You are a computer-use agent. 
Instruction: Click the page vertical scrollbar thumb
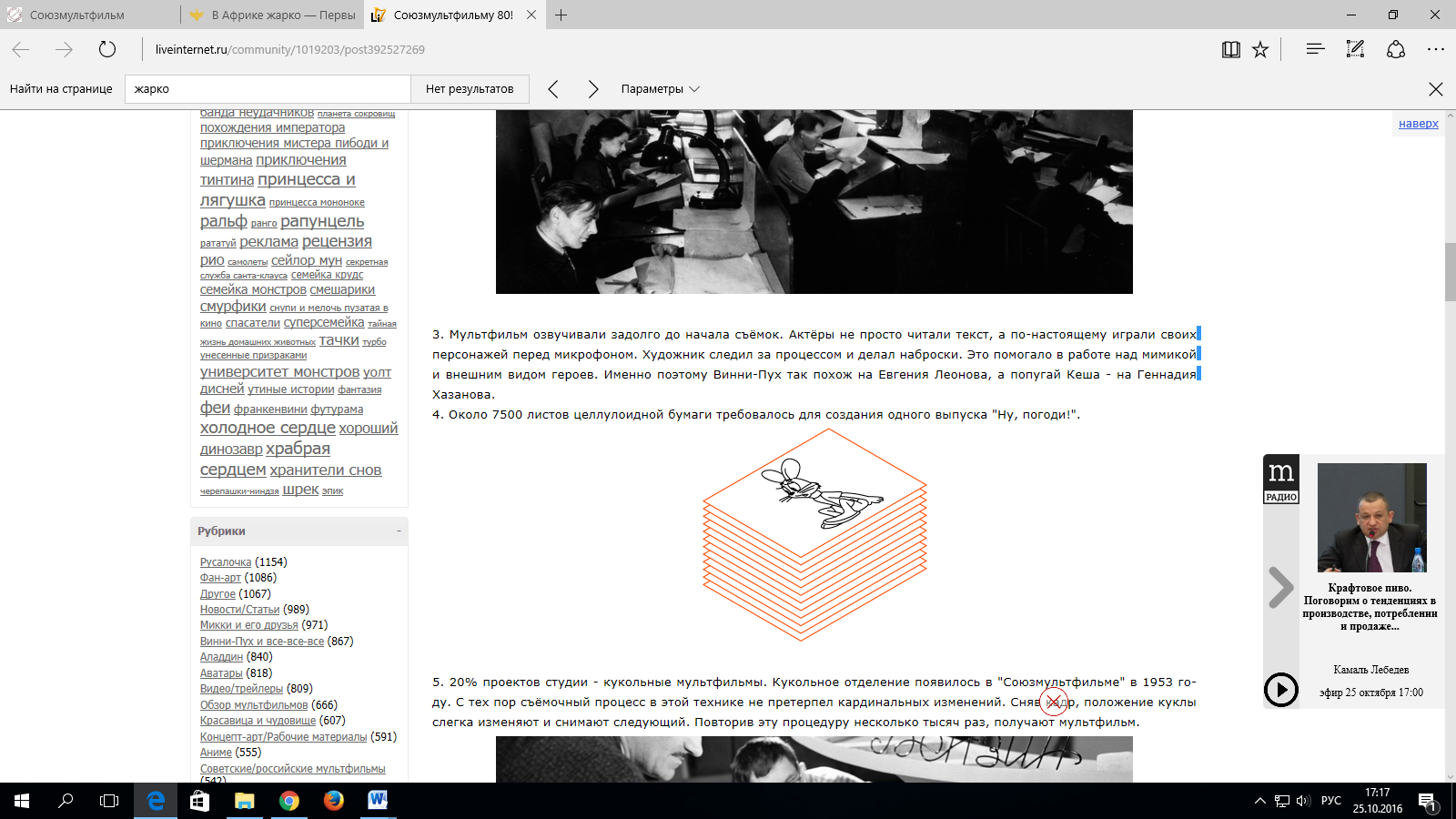tap(1450, 272)
